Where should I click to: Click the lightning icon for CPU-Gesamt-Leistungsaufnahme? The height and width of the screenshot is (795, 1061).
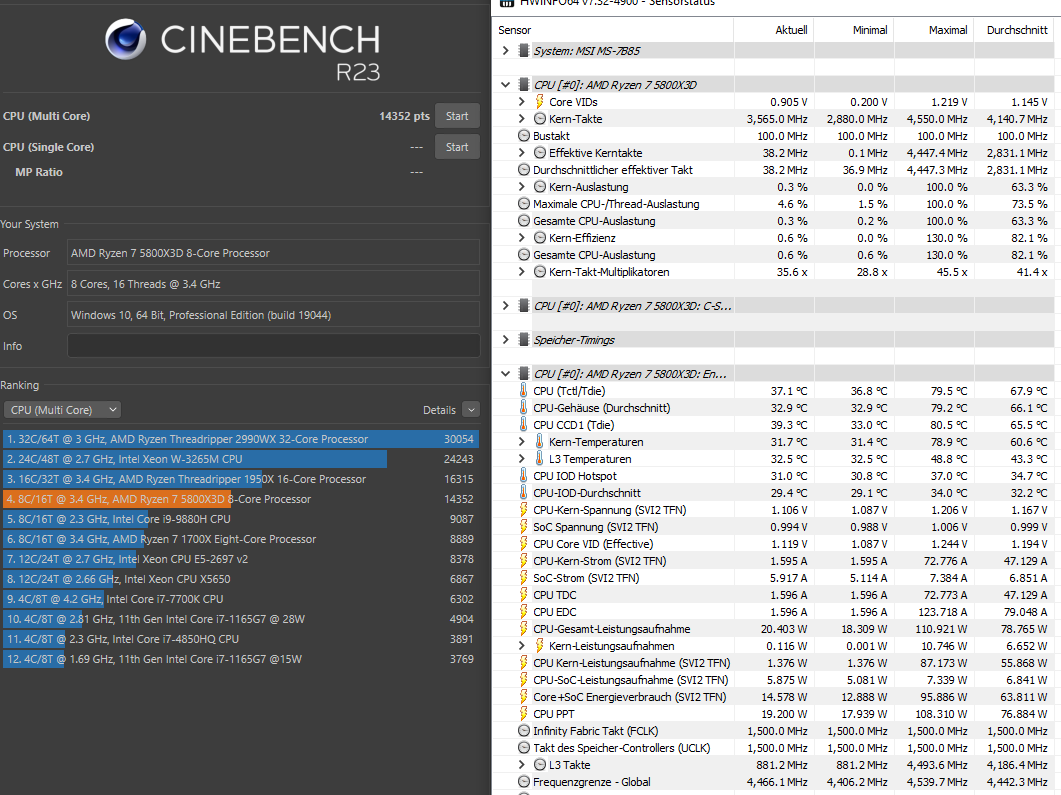(x=524, y=629)
